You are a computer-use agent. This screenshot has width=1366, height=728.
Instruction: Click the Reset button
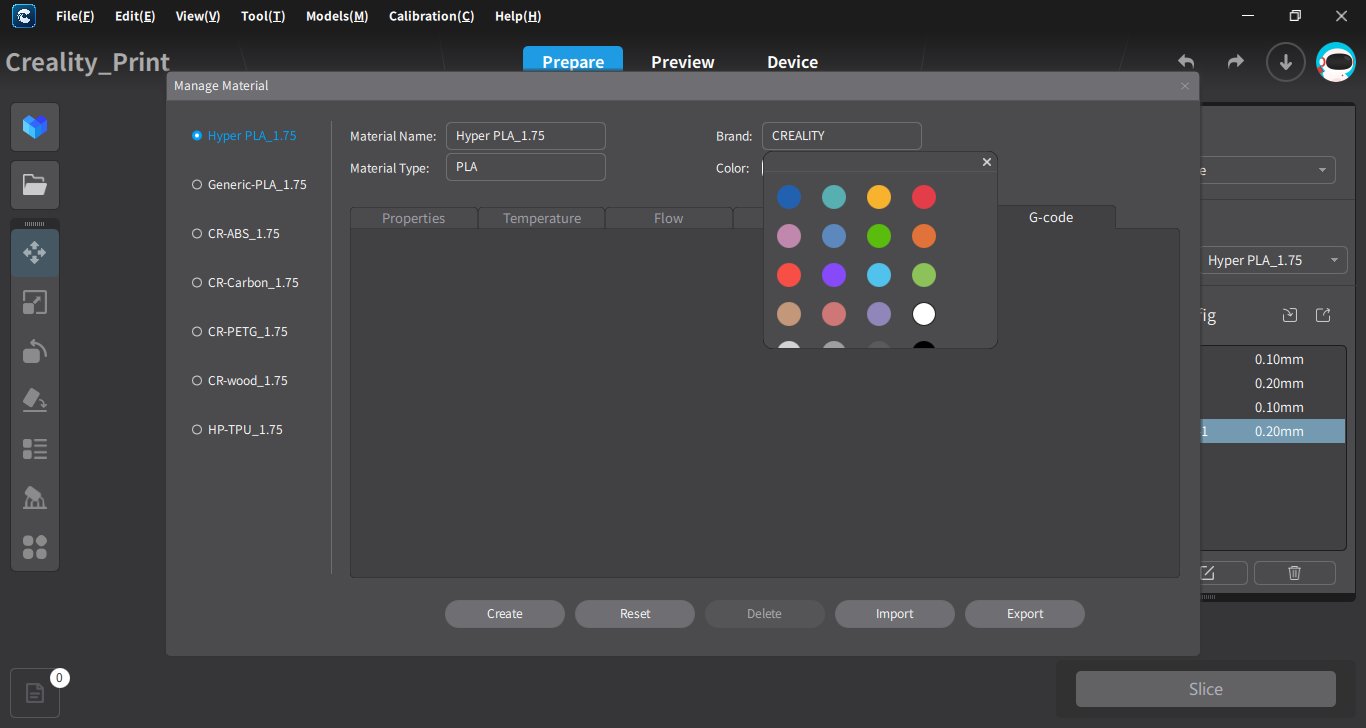(x=635, y=614)
